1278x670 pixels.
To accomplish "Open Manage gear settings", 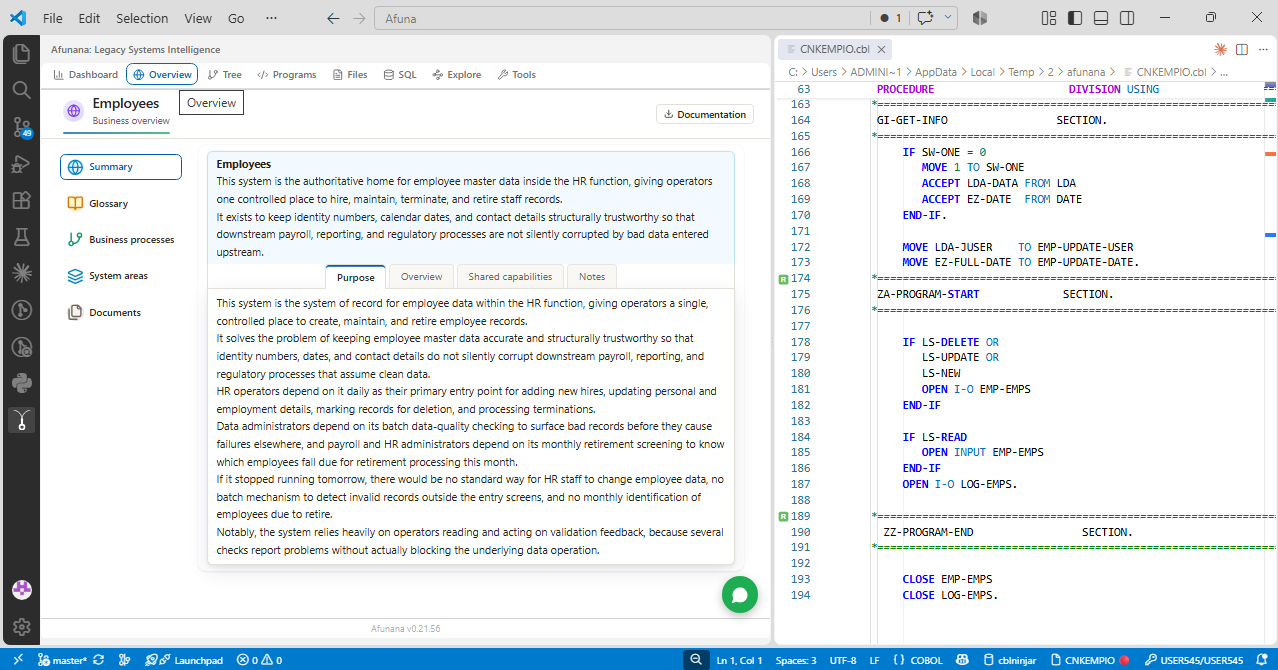I will [x=21, y=627].
